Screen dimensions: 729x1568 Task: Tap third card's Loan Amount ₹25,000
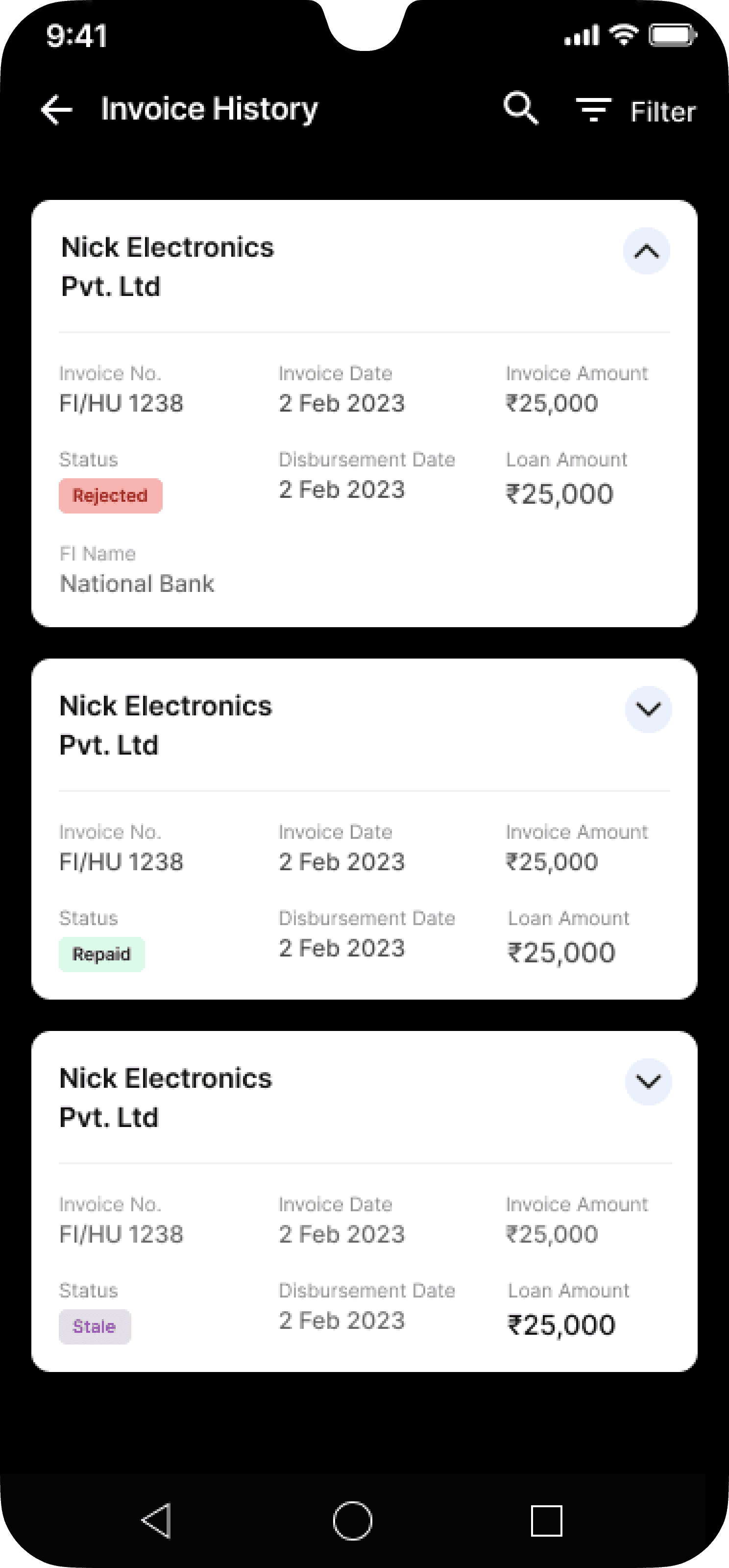click(561, 1325)
